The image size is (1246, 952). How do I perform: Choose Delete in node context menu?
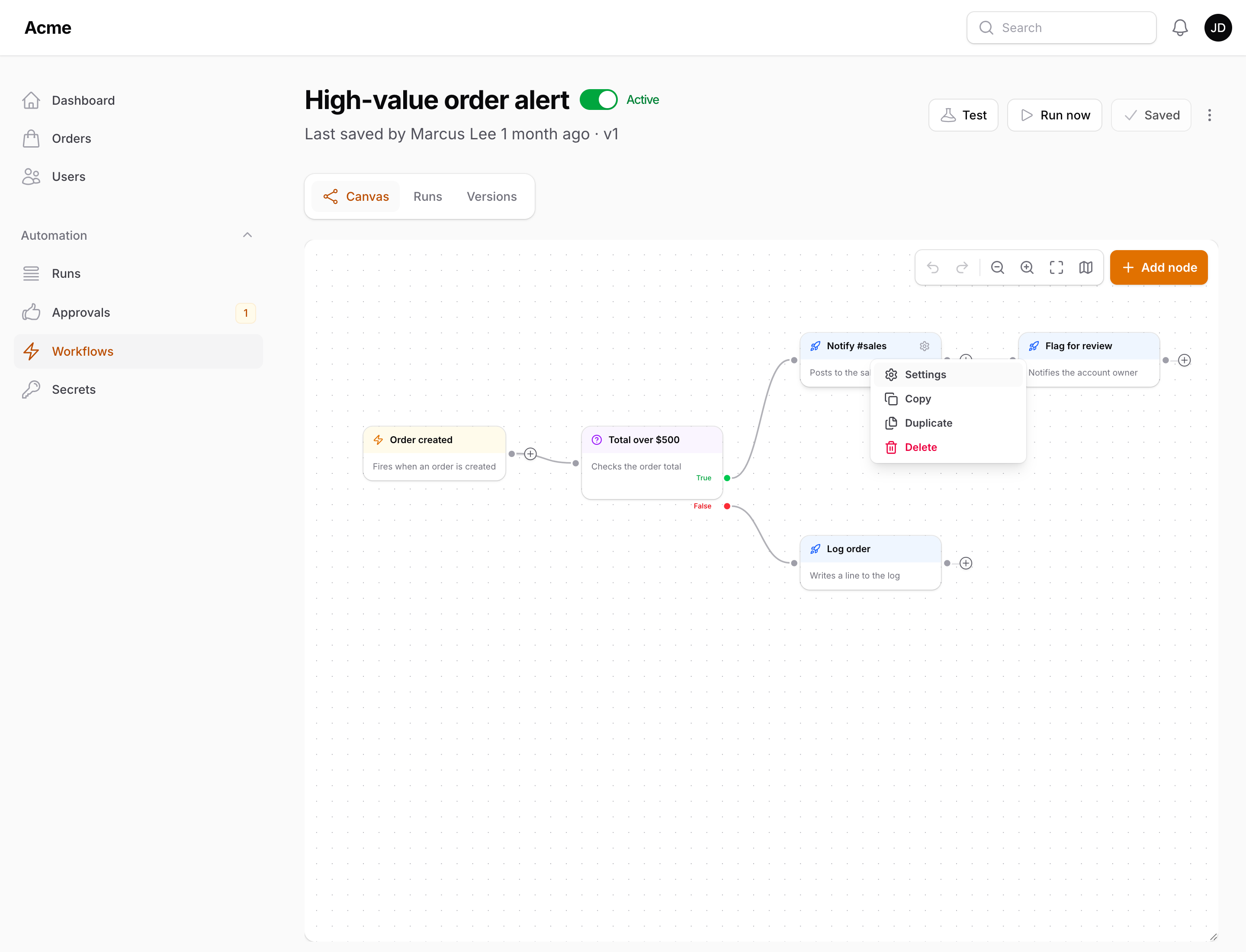(948, 448)
